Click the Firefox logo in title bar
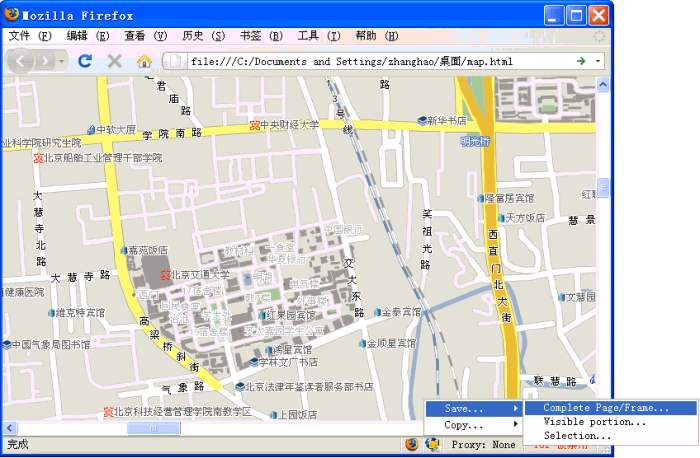This screenshot has height=458, width=700. 12,14
